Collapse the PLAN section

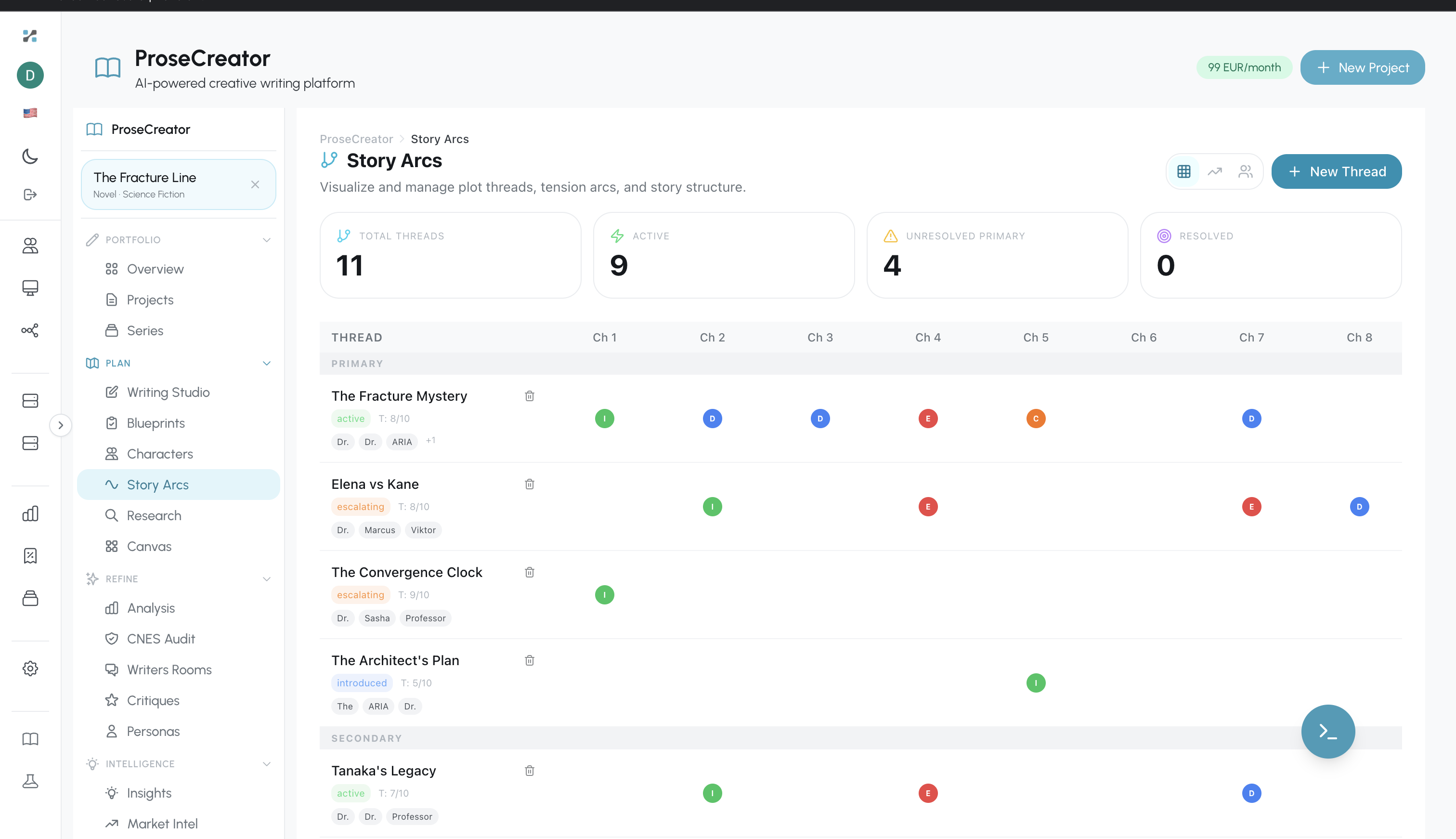[x=266, y=363]
